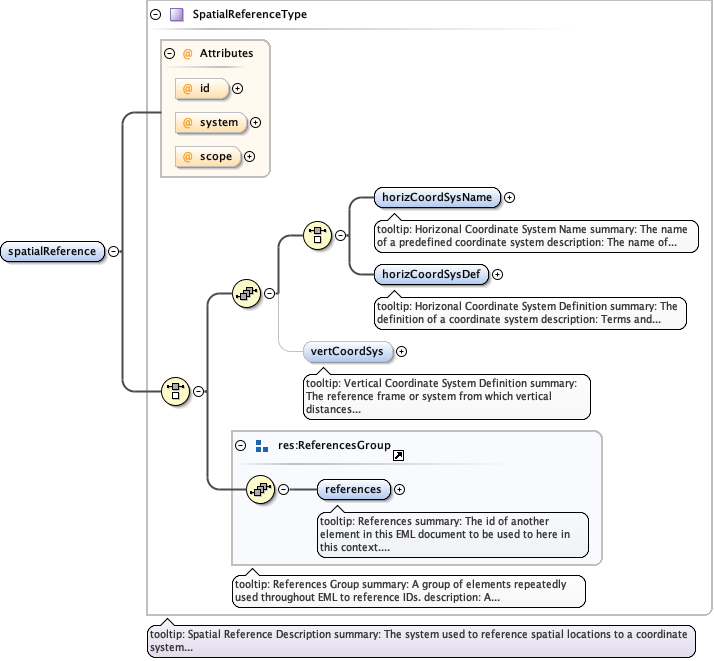The height and width of the screenshot is (661, 714).
Task: Click the purple SpatialReferenceType complex type icon
Action: (x=176, y=15)
